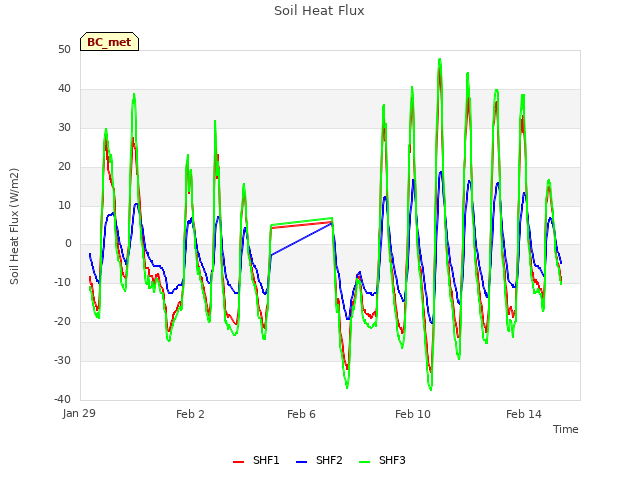This screenshot has height=480, width=640.
Task: Select the Soil Heat Flux chart title
Action: pos(319,11)
